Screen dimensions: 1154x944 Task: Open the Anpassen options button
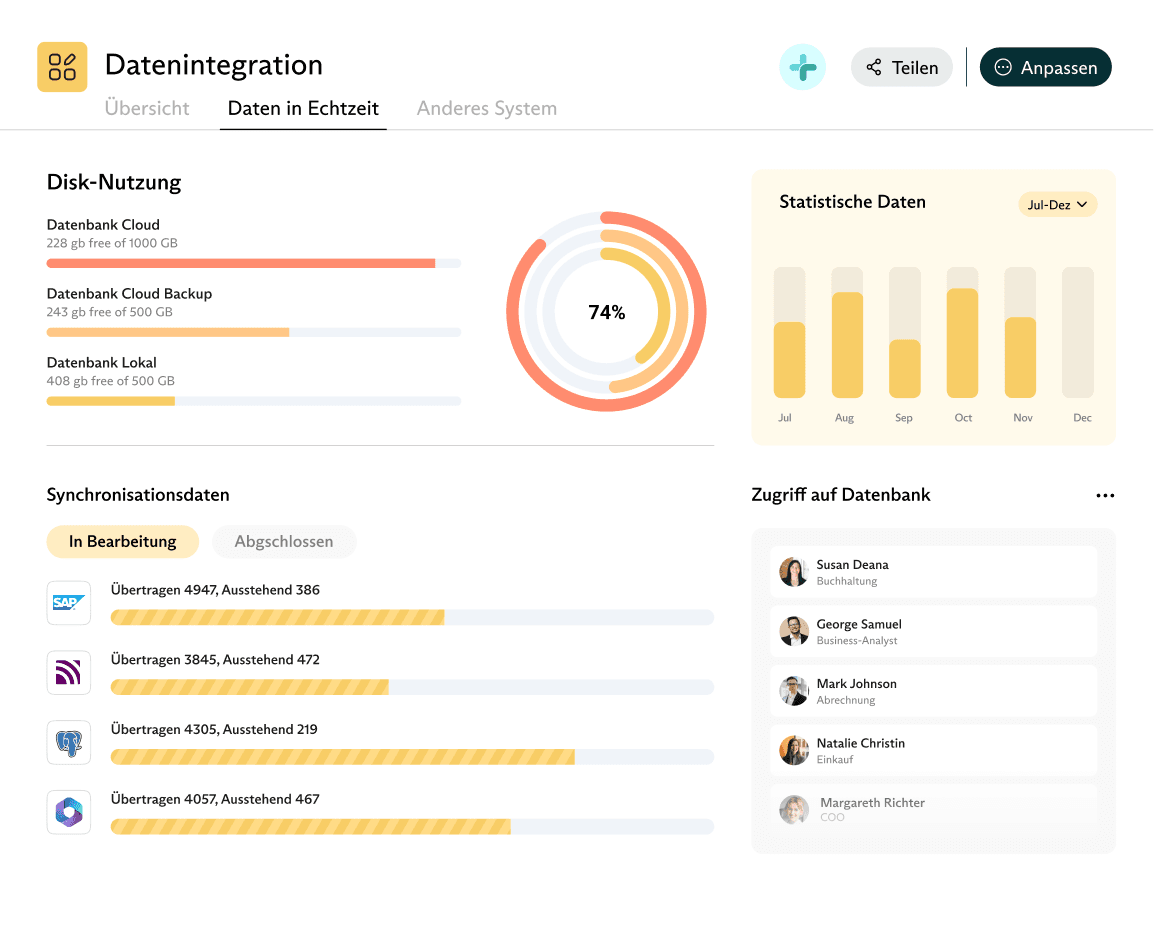pyautogui.click(x=1045, y=68)
